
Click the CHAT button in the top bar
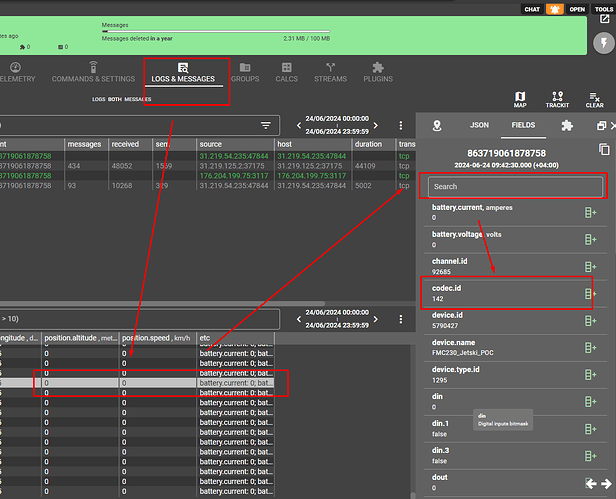(x=533, y=9)
